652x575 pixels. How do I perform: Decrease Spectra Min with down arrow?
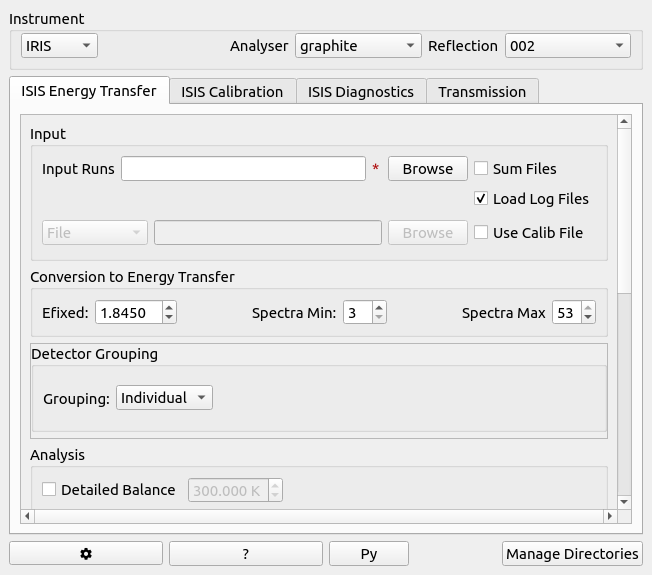379,318
